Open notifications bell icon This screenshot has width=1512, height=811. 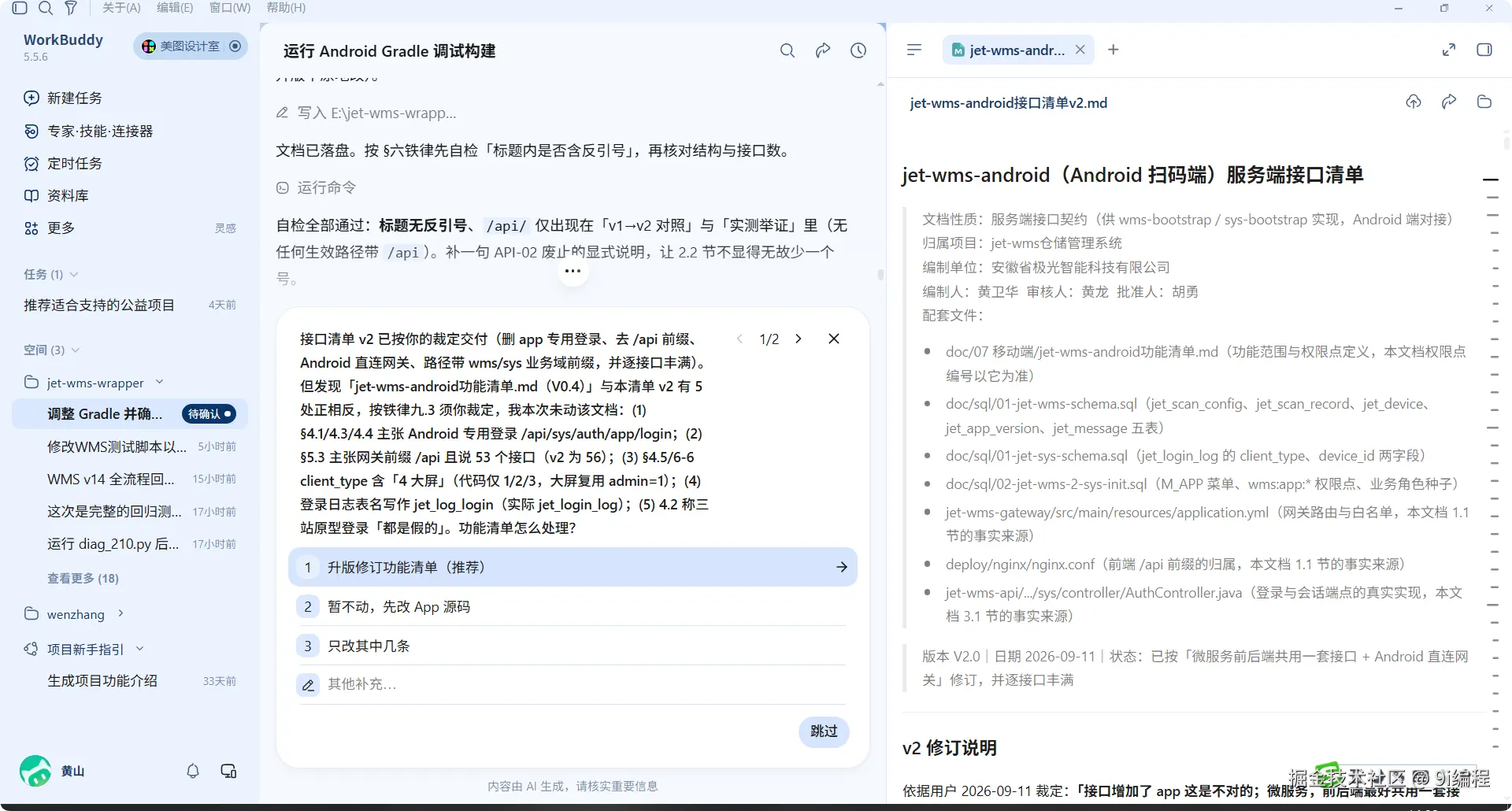[193, 771]
